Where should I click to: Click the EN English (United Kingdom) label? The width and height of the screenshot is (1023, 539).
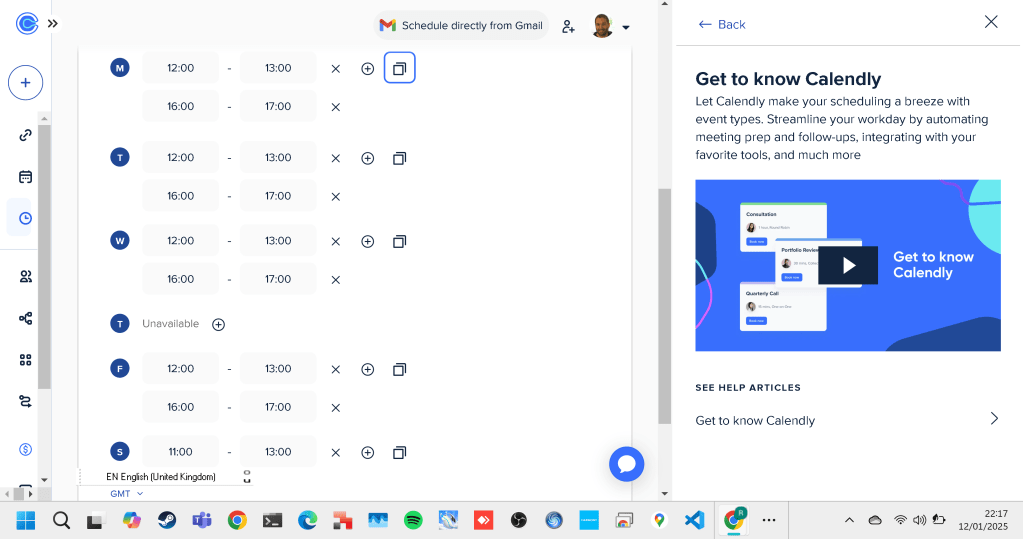pos(160,476)
